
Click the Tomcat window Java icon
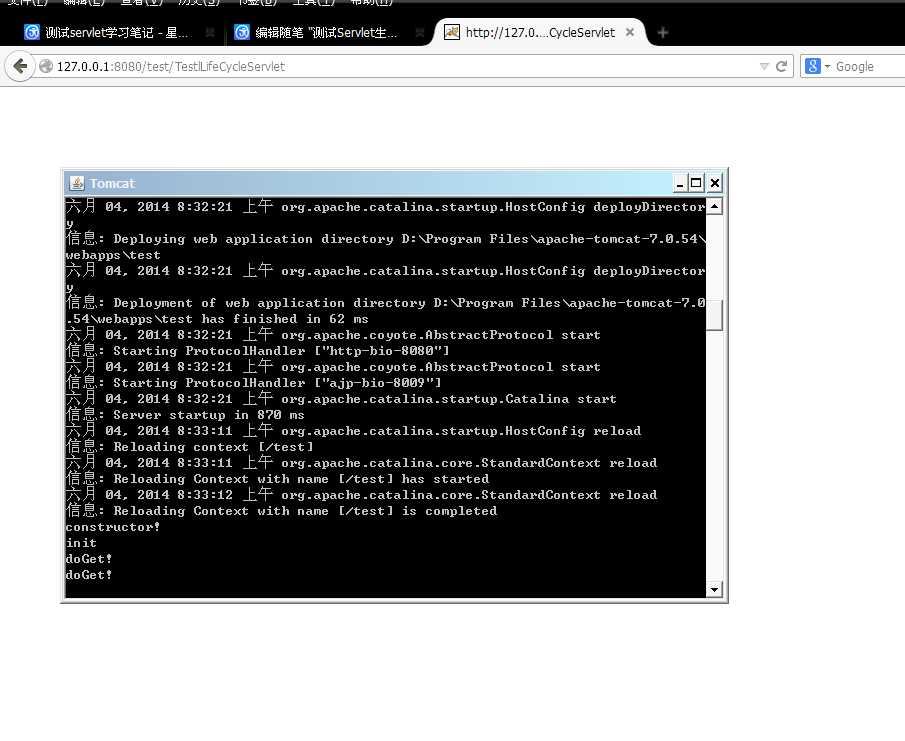pyautogui.click(x=77, y=183)
